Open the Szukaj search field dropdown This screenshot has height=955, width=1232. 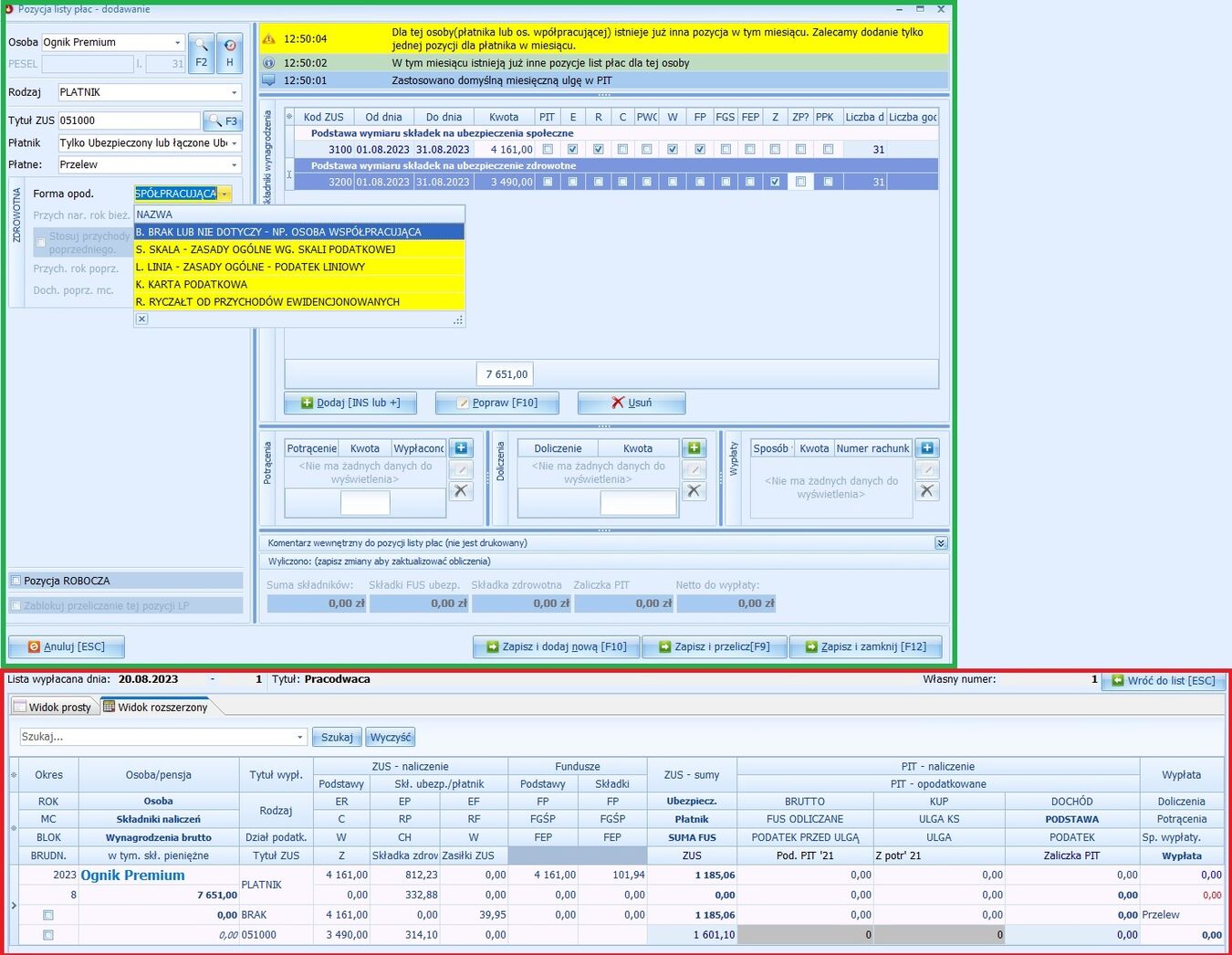(x=299, y=737)
